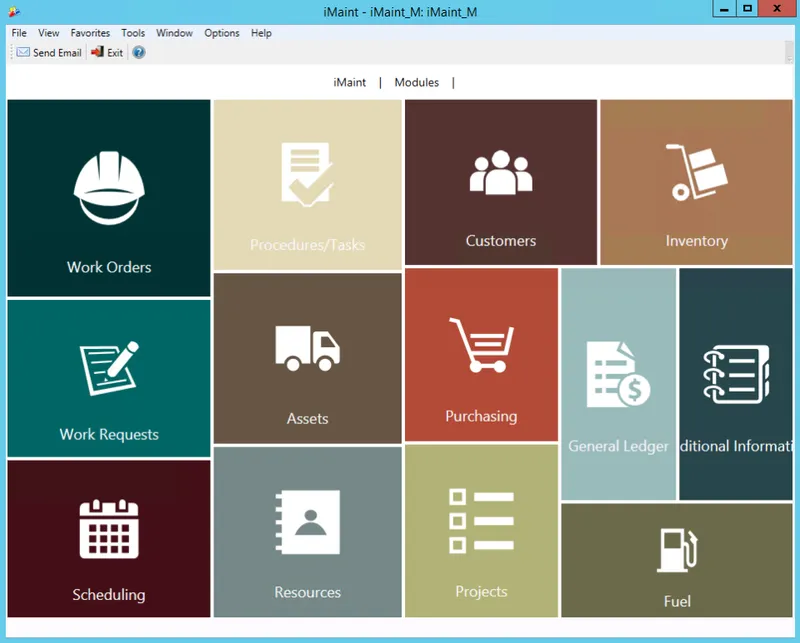
Task: Click the iMaint app icon in title bar
Action: coord(14,11)
